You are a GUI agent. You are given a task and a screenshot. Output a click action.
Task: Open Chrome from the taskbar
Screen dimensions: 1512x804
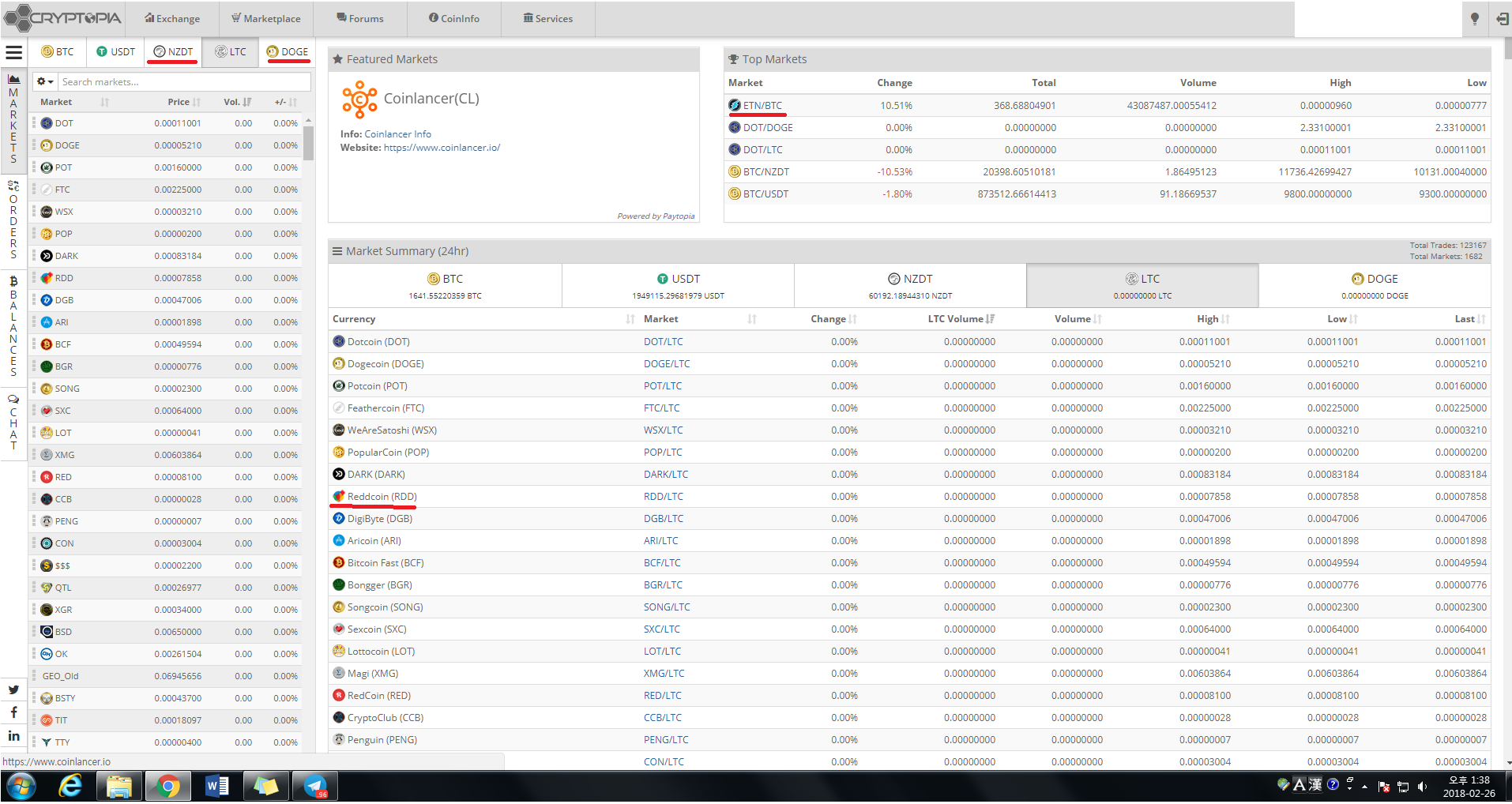coord(167,785)
